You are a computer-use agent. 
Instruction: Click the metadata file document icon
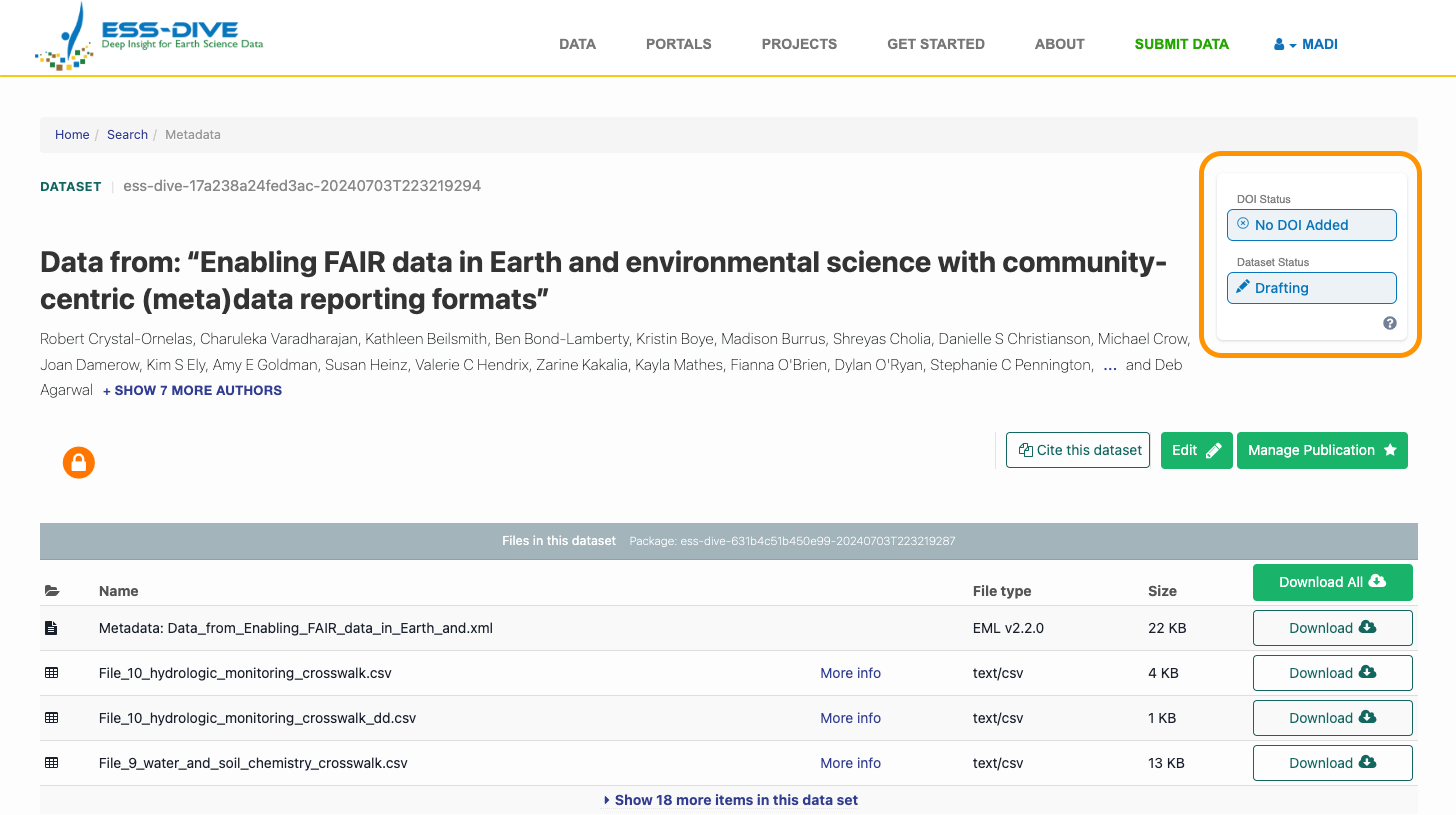(x=51, y=628)
